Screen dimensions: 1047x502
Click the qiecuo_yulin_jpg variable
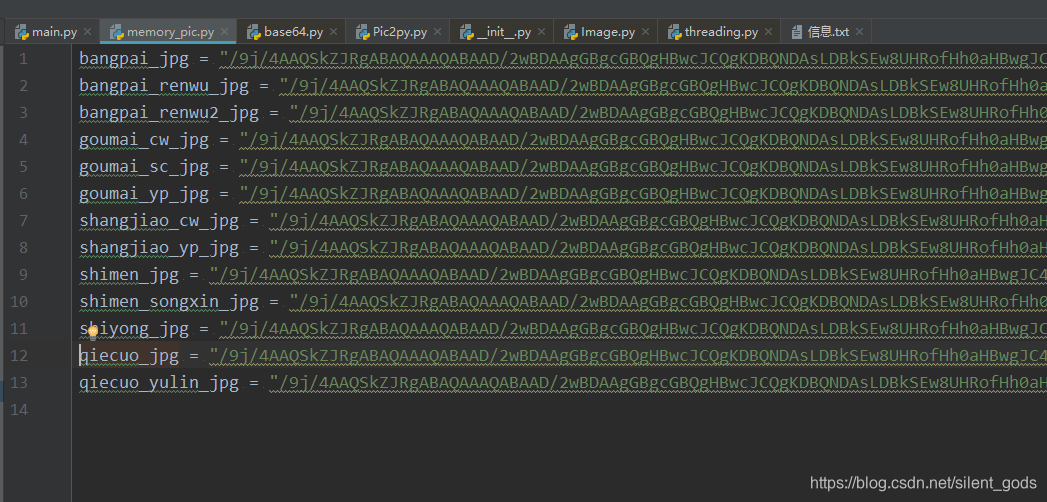click(x=159, y=383)
